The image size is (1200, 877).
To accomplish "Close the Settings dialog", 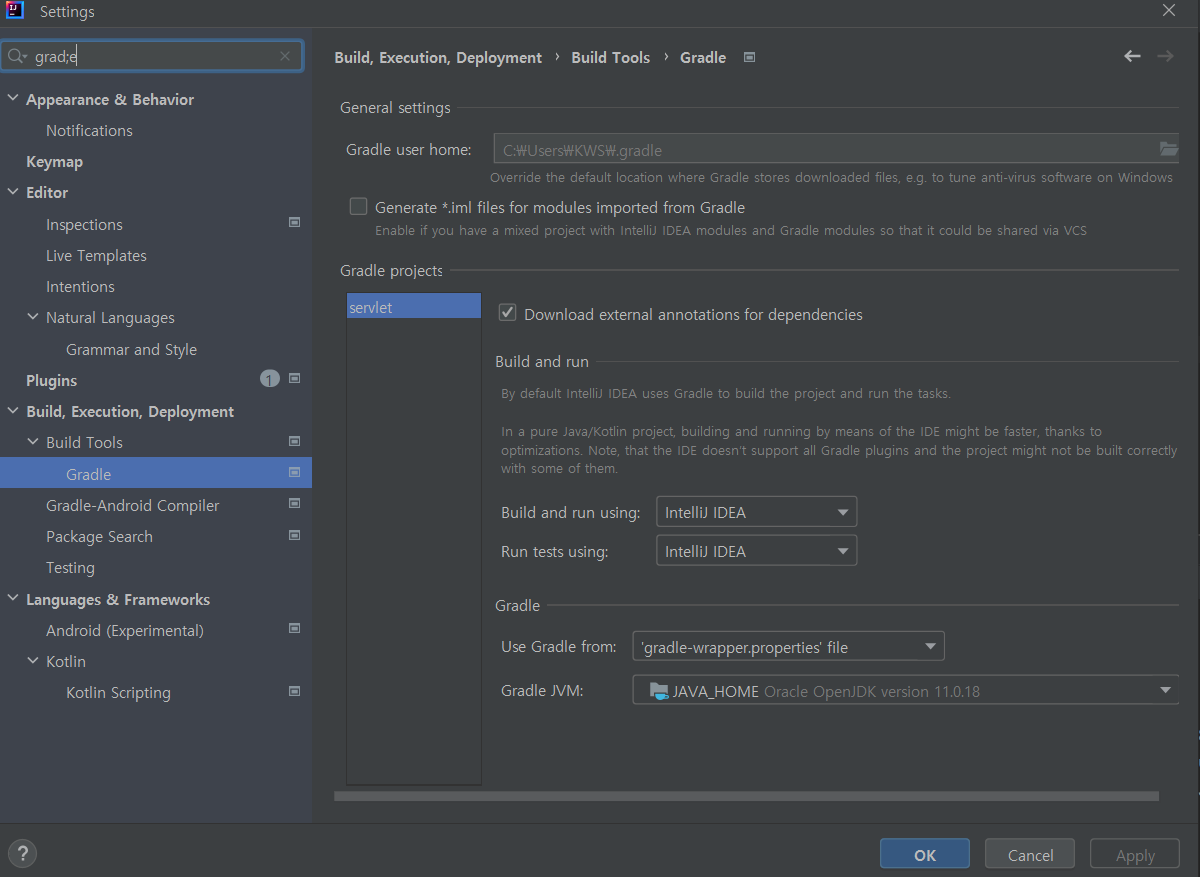I will point(1168,10).
